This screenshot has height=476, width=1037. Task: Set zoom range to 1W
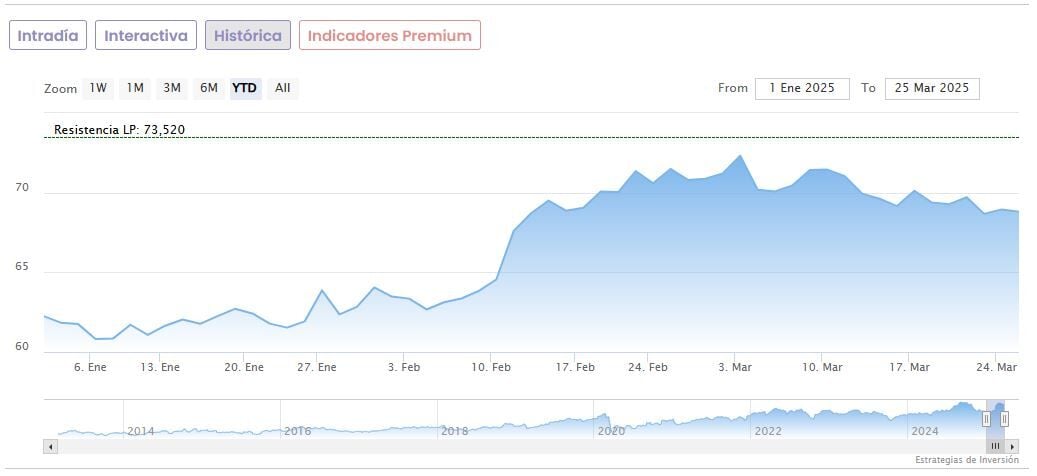point(98,88)
